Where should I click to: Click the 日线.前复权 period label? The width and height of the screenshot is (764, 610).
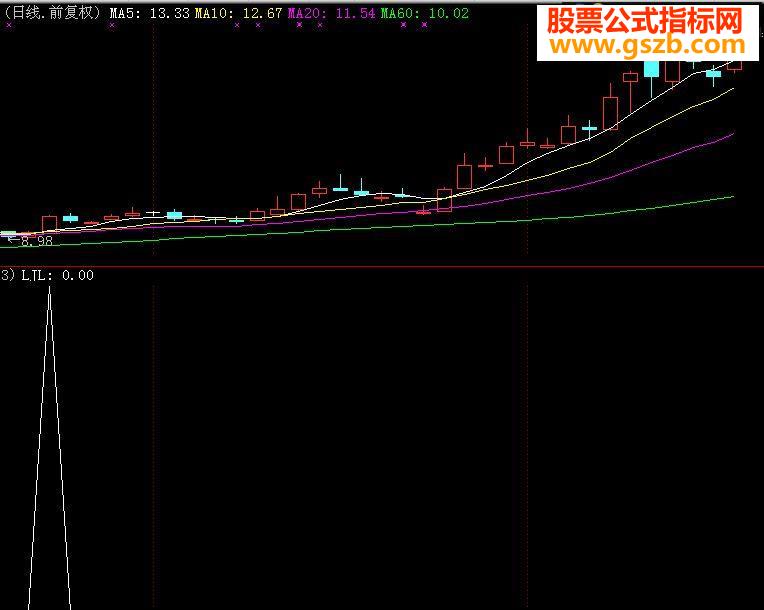pos(51,13)
